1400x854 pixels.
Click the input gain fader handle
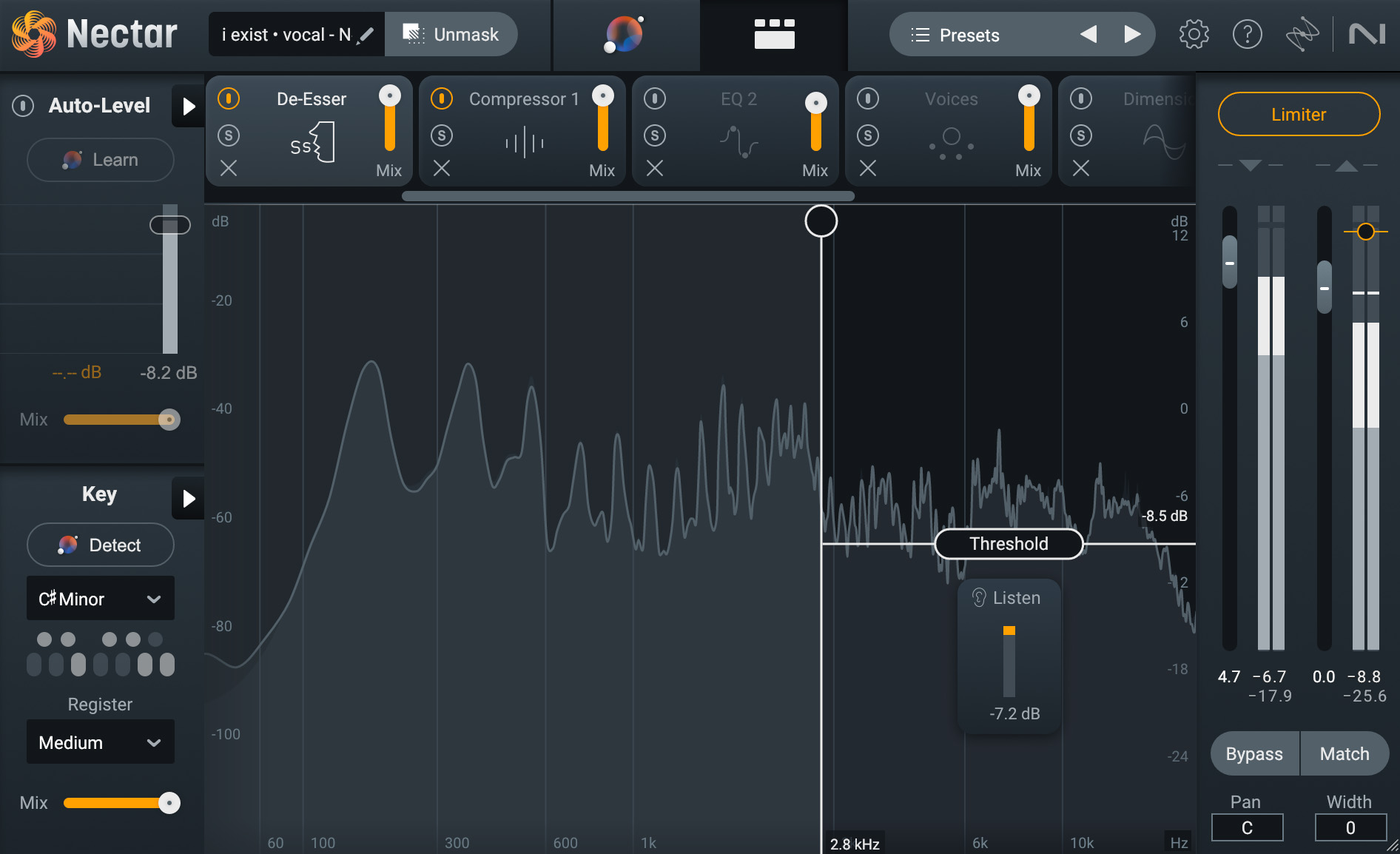click(1229, 262)
